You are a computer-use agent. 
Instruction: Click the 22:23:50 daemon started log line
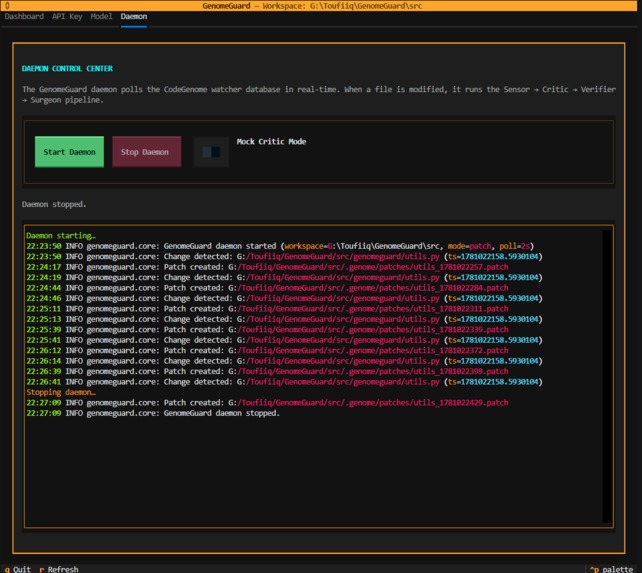point(280,246)
